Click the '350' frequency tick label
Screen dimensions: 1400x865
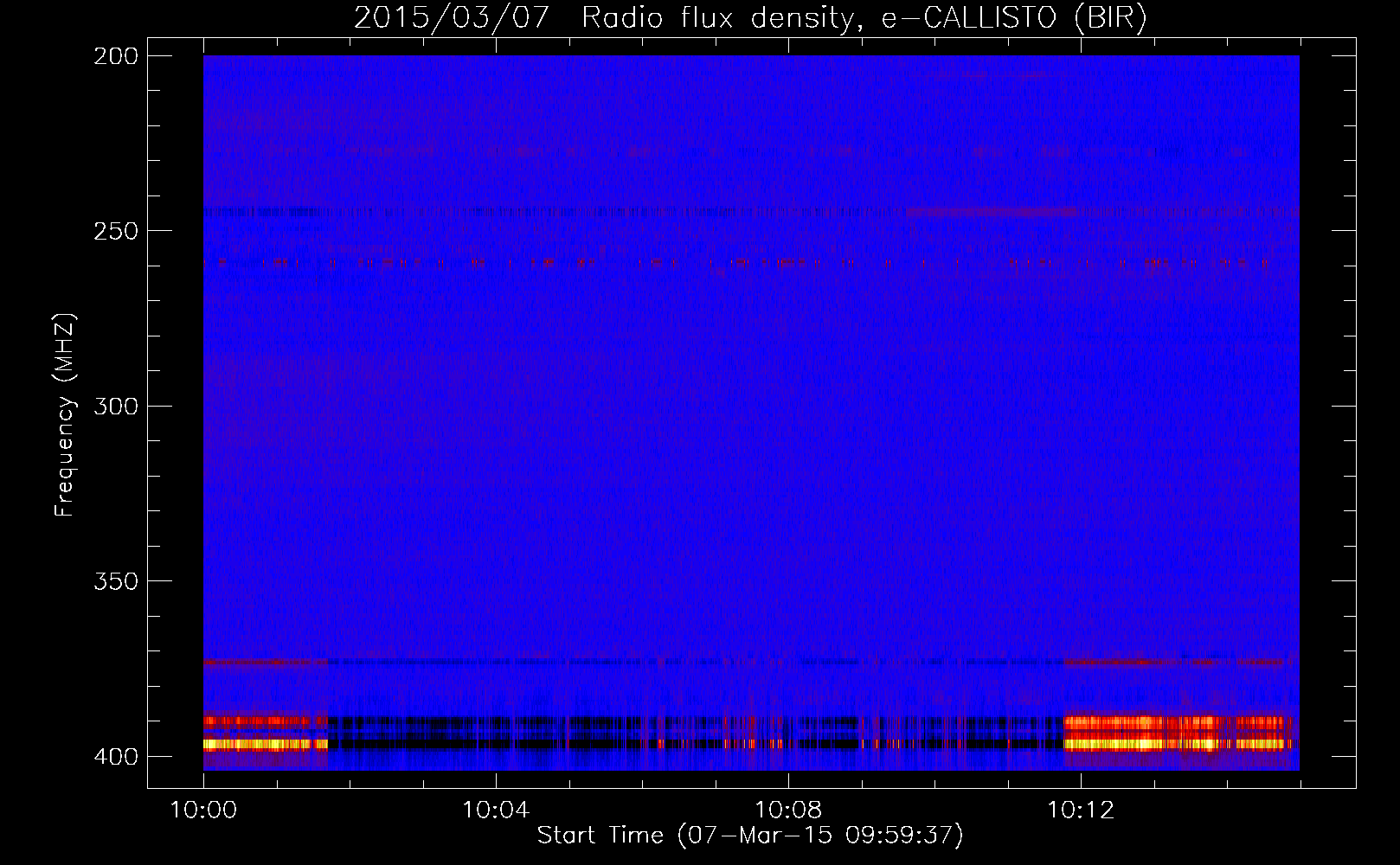tap(116, 581)
